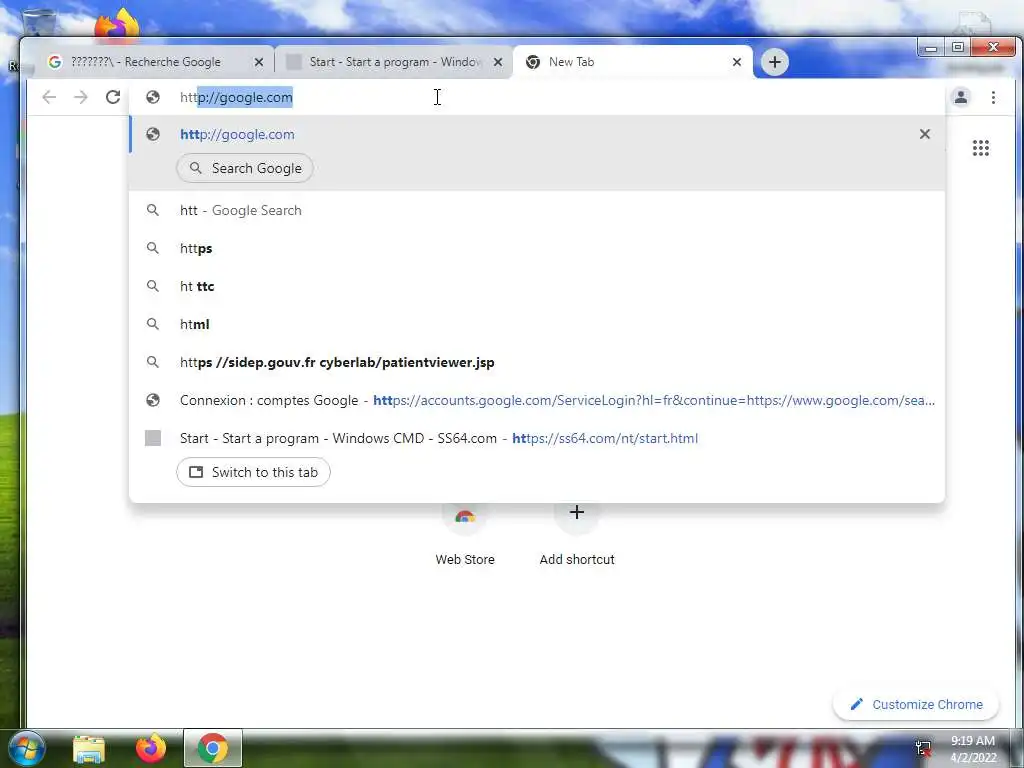The height and width of the screenshot is (768, 1024).
Task: Open the SS64.com start.html suggestion
Action: (x=537, y=438)
